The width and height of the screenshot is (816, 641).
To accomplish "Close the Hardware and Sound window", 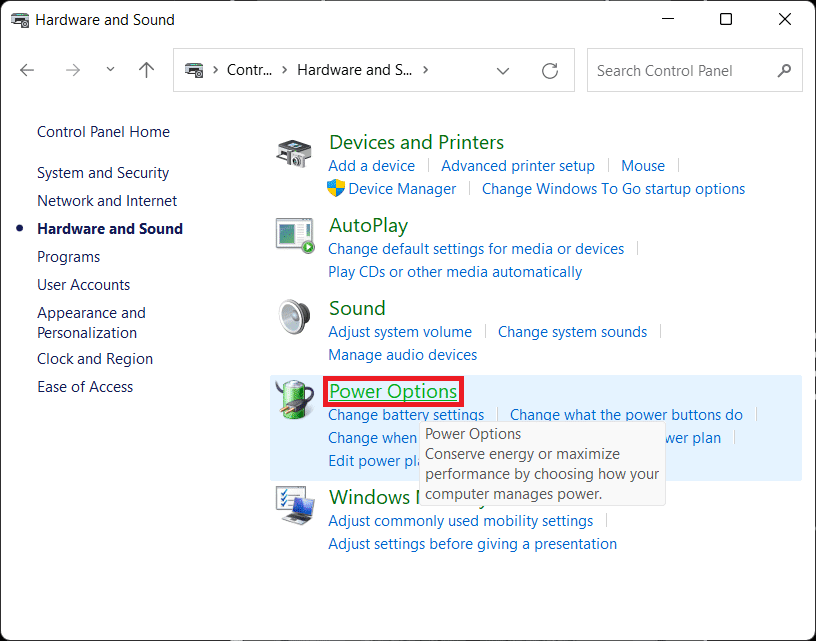I will (784, 19).
